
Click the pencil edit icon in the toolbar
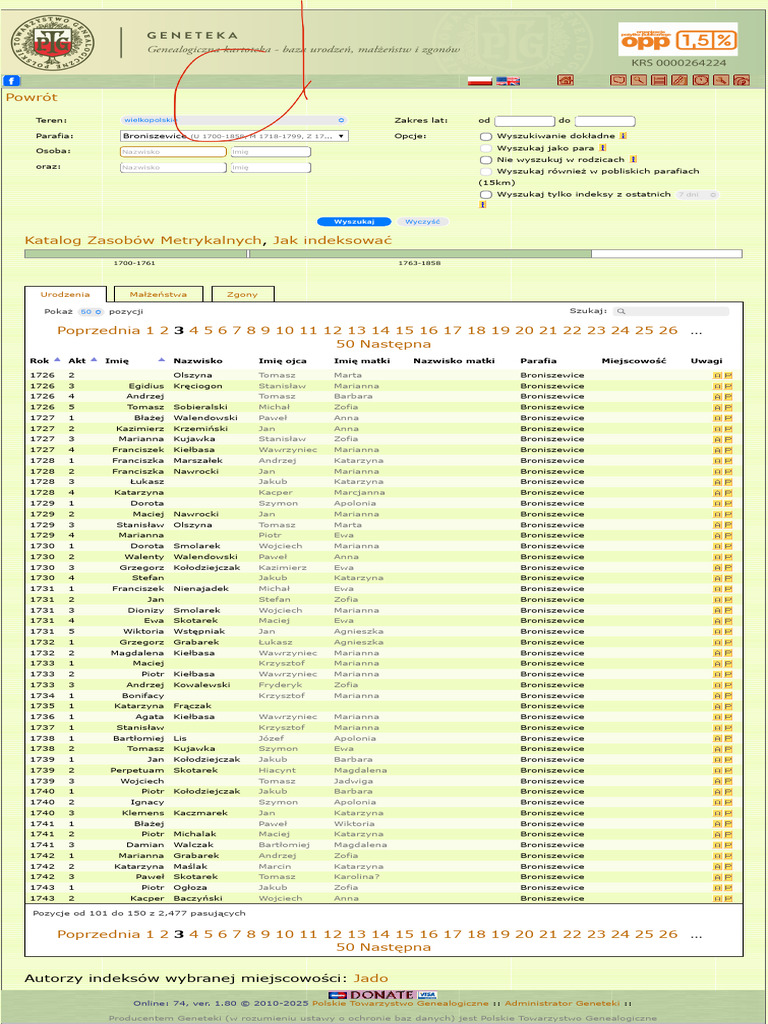(x=679, y=80)
